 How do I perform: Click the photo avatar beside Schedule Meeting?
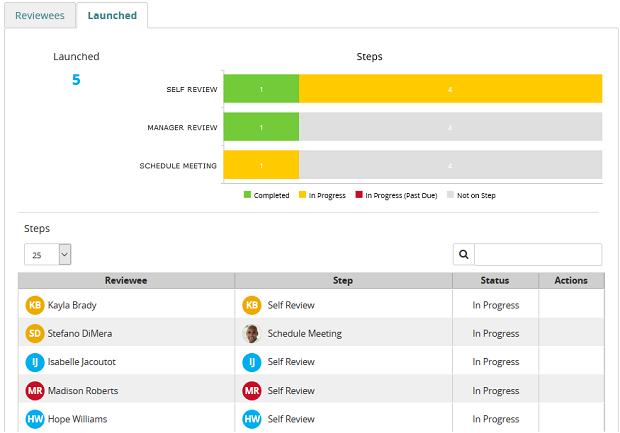pos(252,333)
